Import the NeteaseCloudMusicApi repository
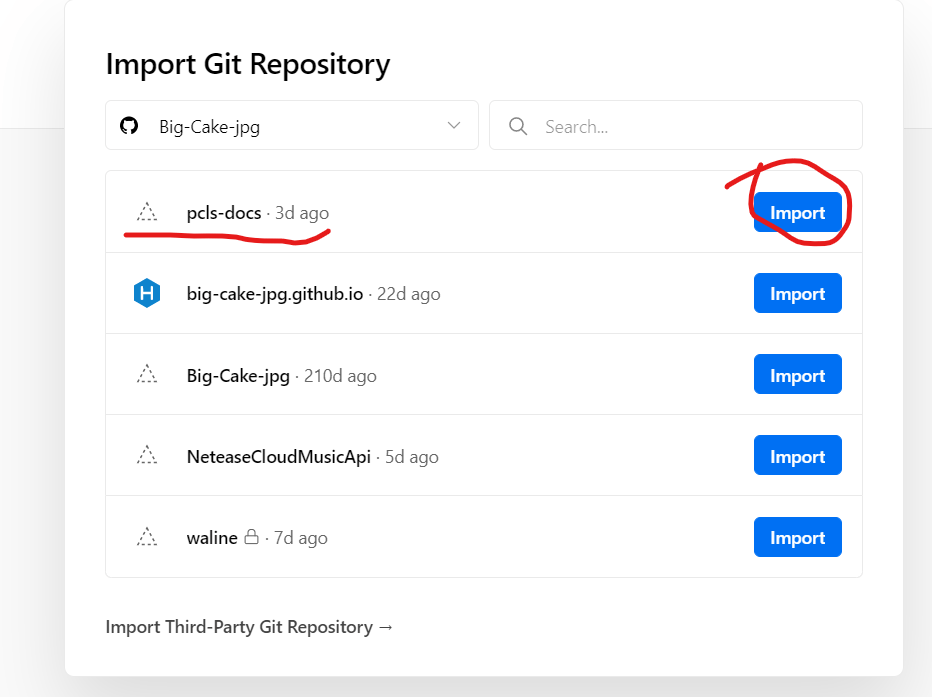 tap(797, 456)
